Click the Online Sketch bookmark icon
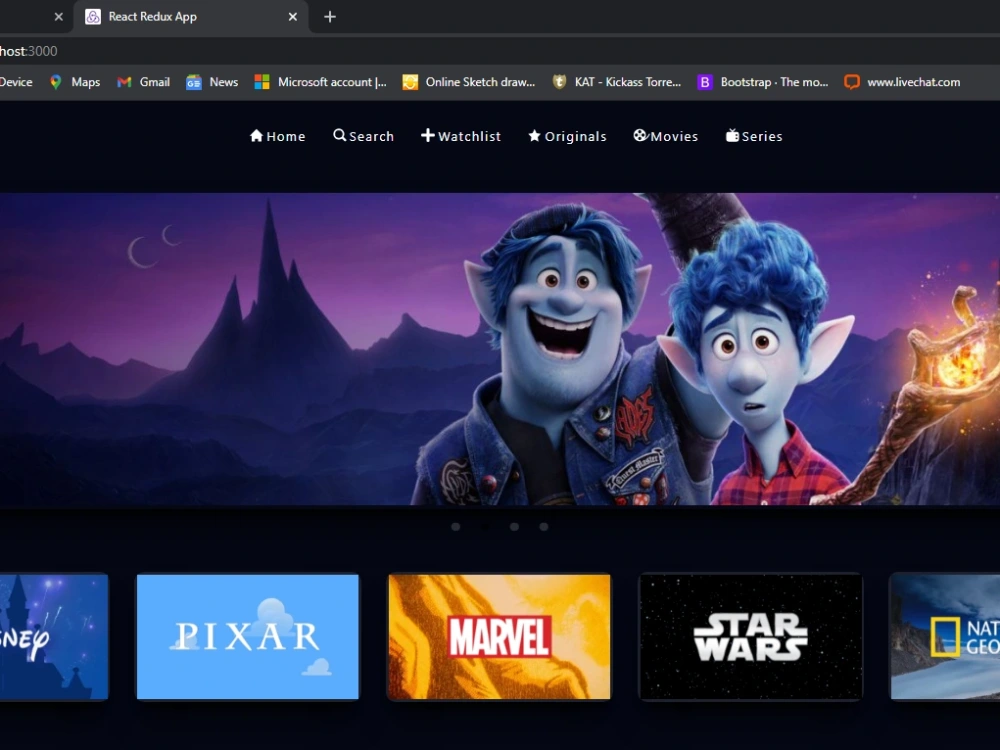The width and height of the screenshot is (1000, 750). (410, 82)
